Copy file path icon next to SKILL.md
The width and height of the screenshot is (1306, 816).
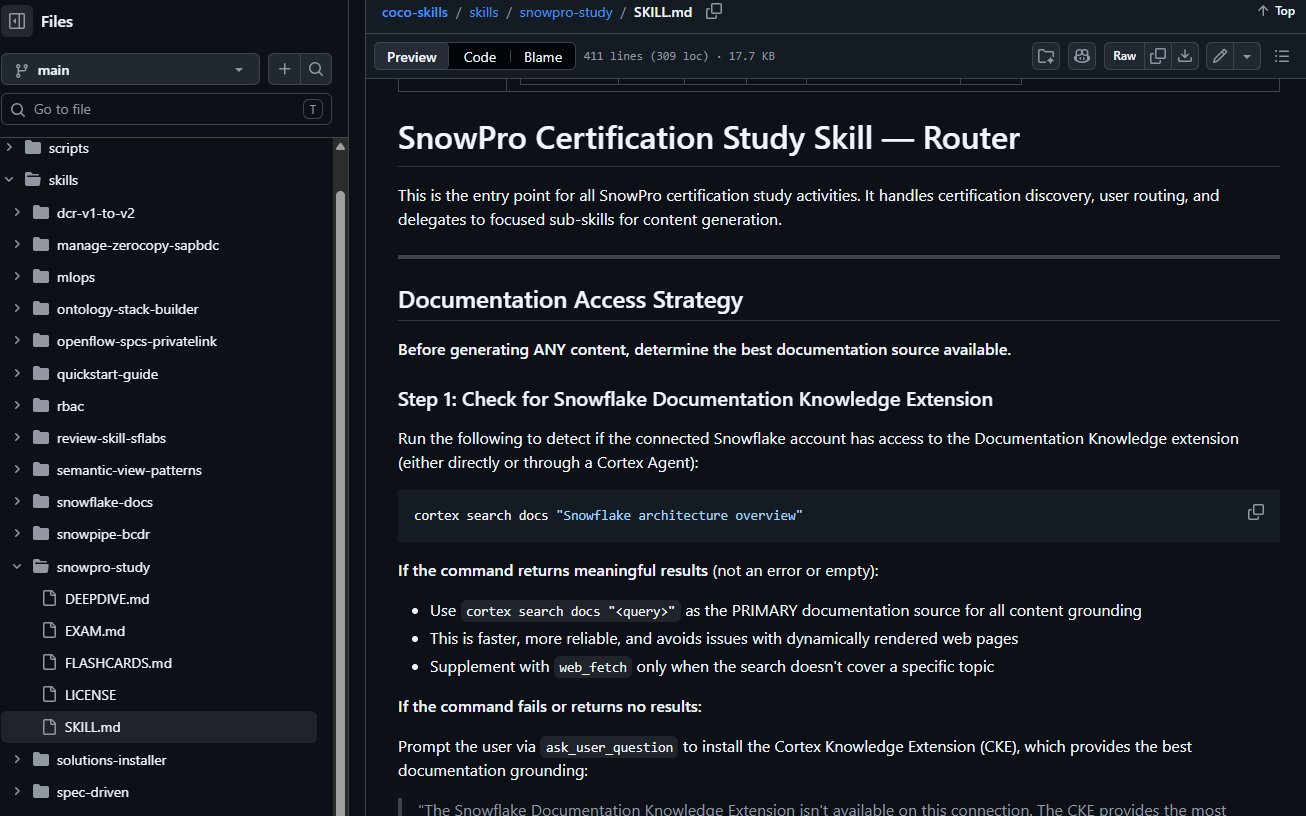tap(713, 12)
